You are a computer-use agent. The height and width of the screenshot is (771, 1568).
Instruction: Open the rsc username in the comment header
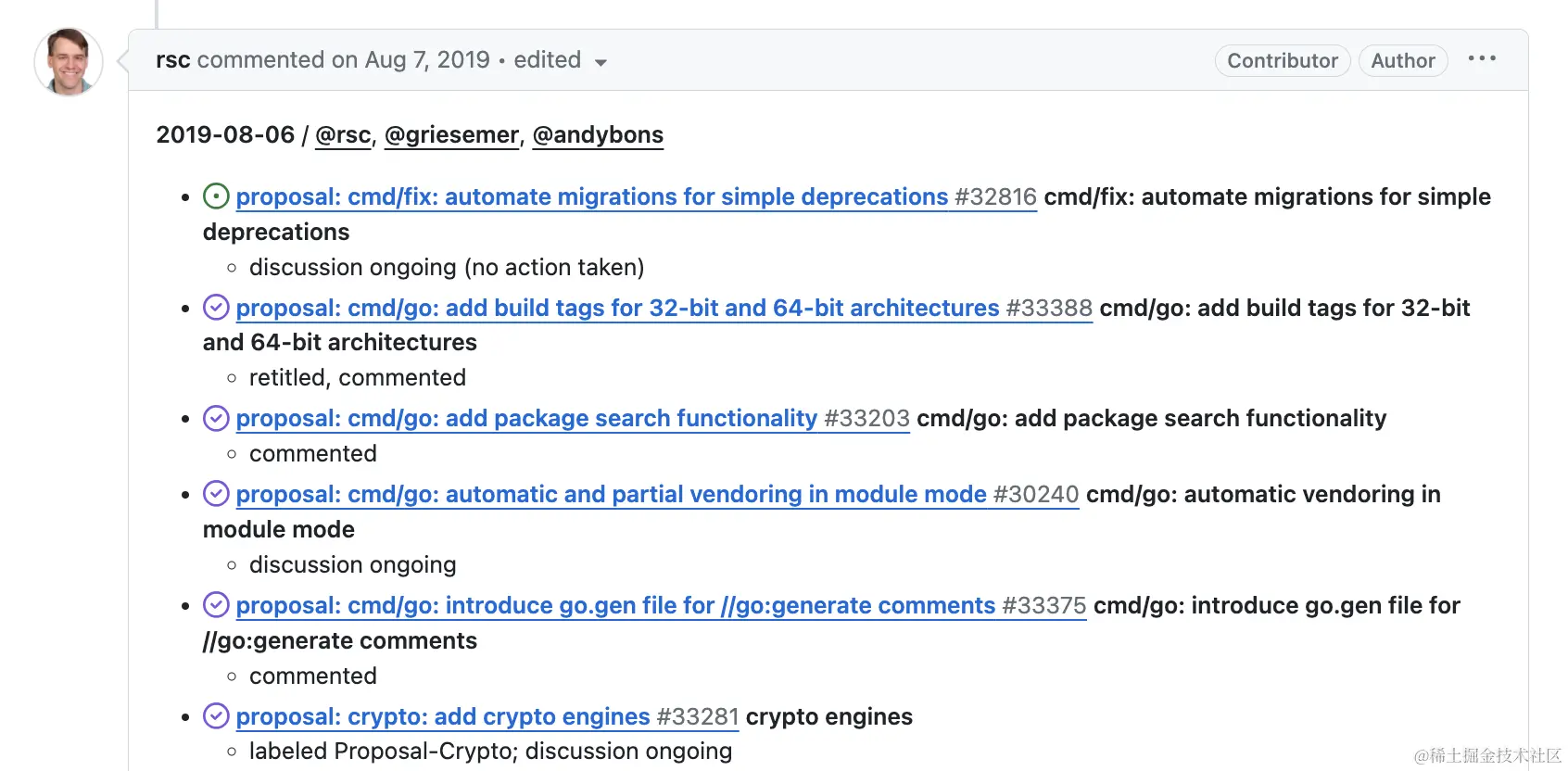pyautogui.click(x=173, y=60)
